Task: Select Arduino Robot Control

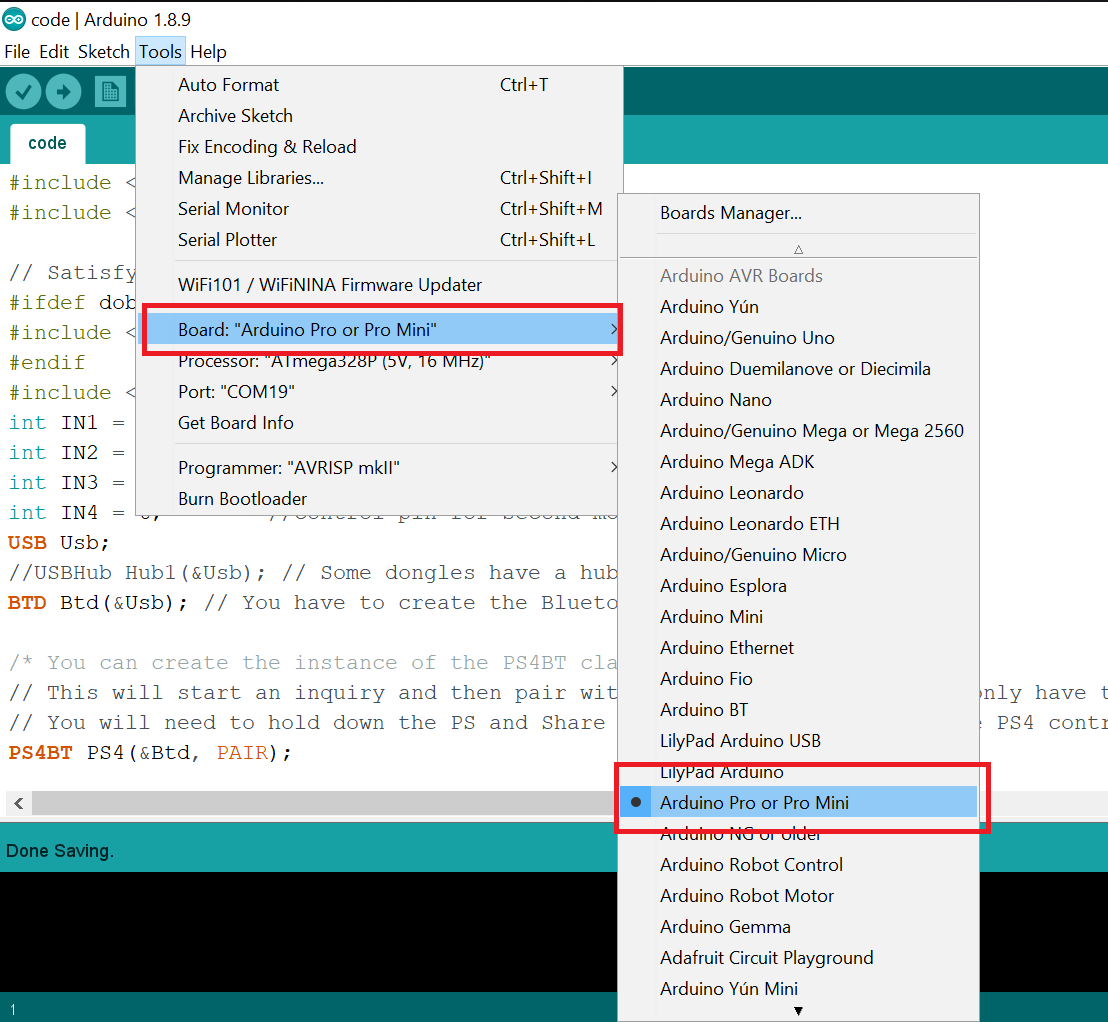Action: click(x=798, y=865)
